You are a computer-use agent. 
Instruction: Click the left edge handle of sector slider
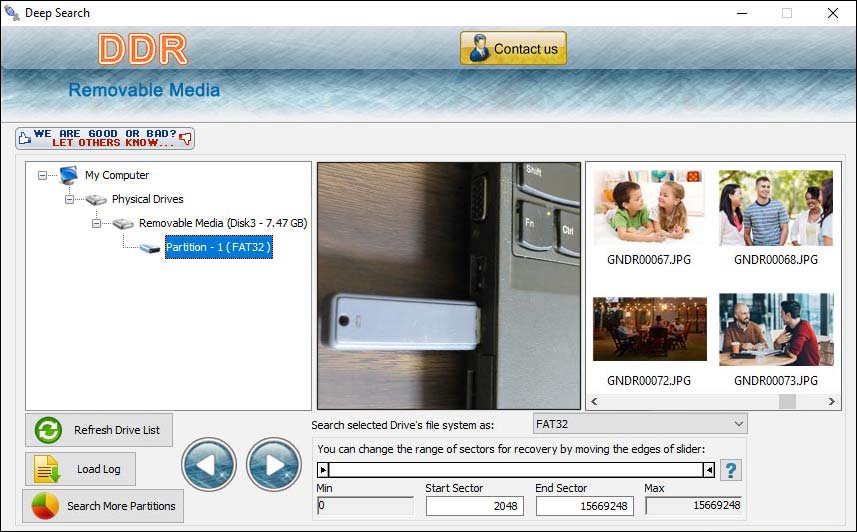click(323, 470)
